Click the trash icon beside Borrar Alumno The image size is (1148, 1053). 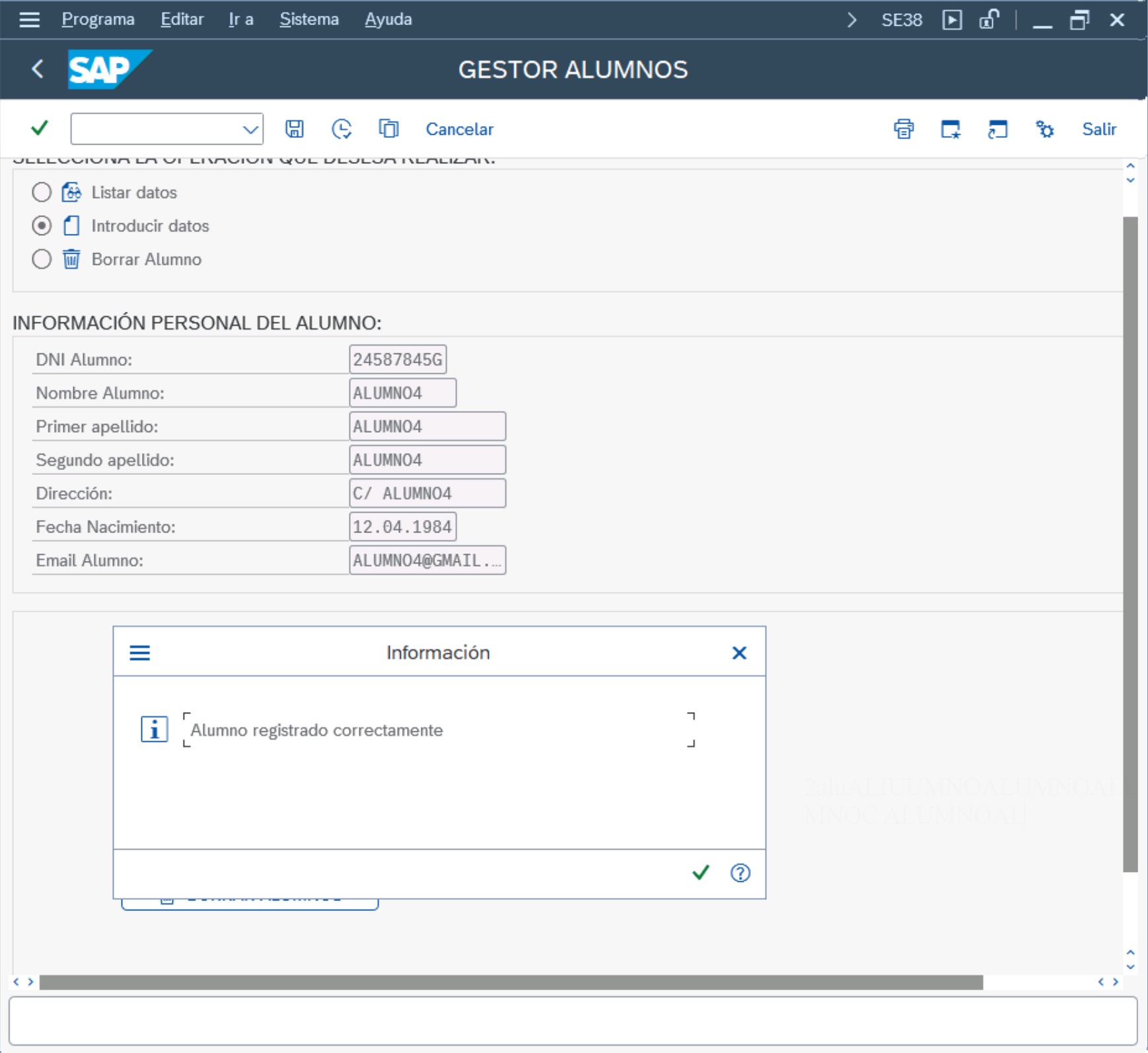tap(71, 259)
